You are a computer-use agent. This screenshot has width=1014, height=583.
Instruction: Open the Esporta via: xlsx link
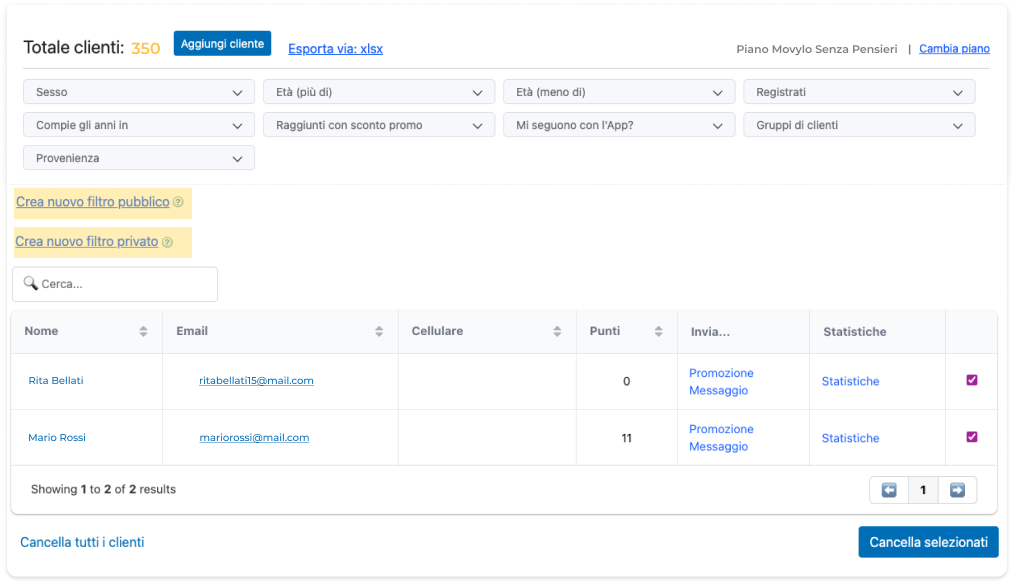click(335, 48)
